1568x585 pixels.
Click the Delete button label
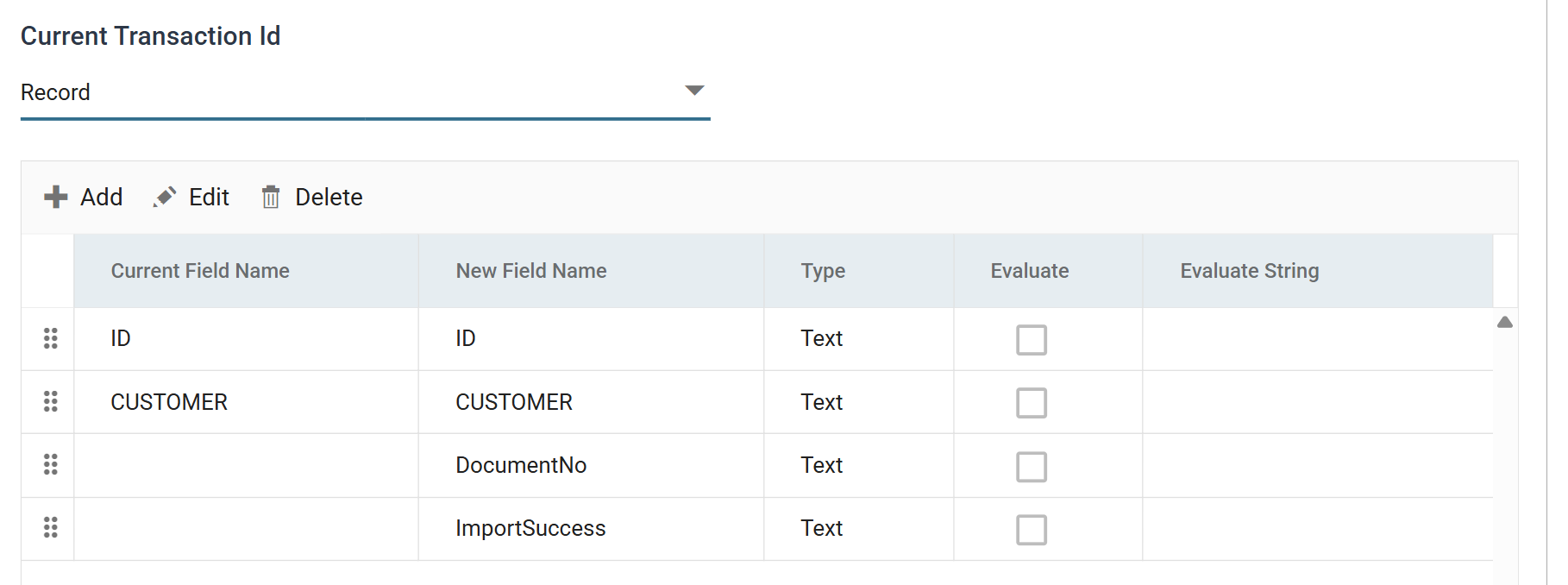(x=329, y=197)
